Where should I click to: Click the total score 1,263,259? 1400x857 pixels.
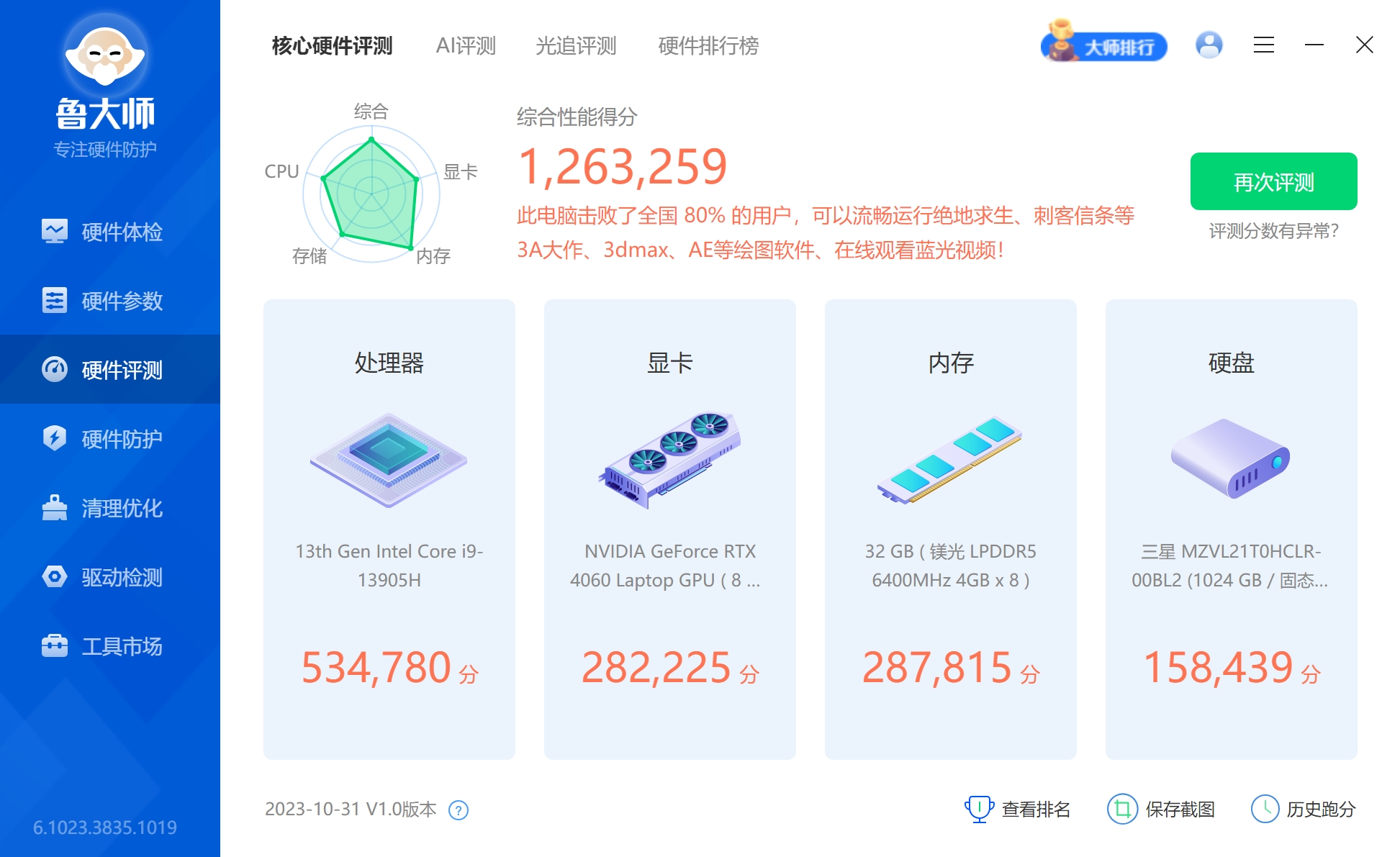tap(623, 166)
